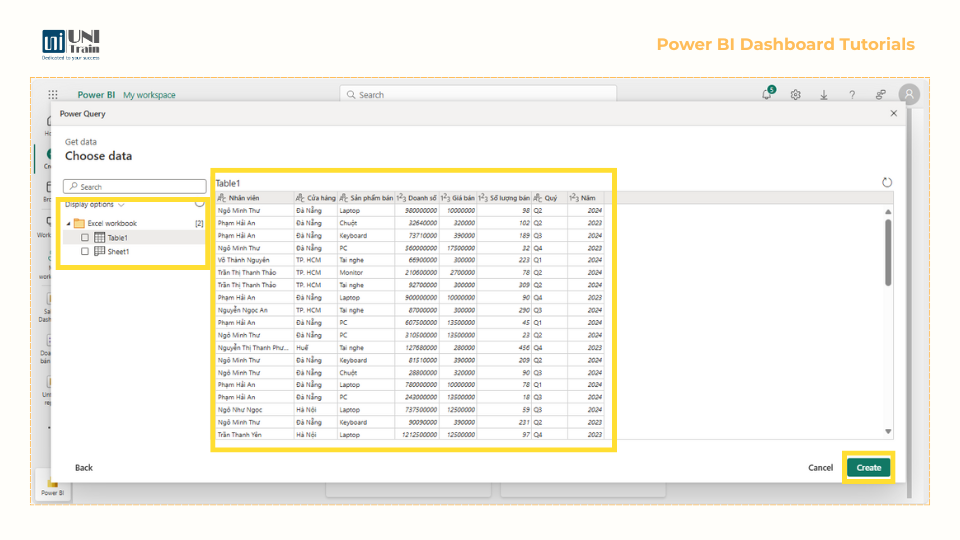960x540 pixels.
Task: Select the Doanh số column header
Action: tap(418, 198)
